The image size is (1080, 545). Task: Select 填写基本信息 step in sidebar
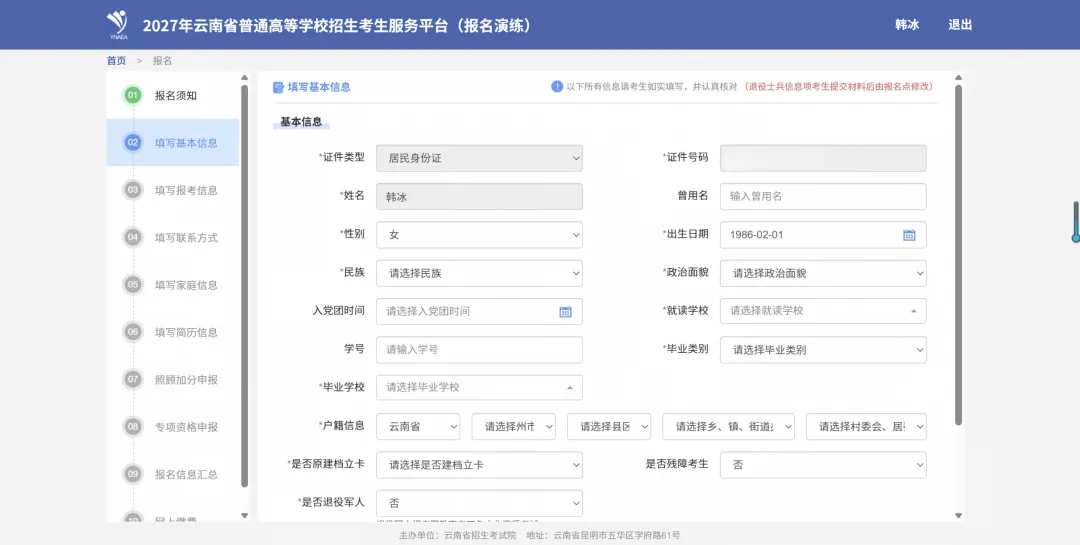click(173, 143)
